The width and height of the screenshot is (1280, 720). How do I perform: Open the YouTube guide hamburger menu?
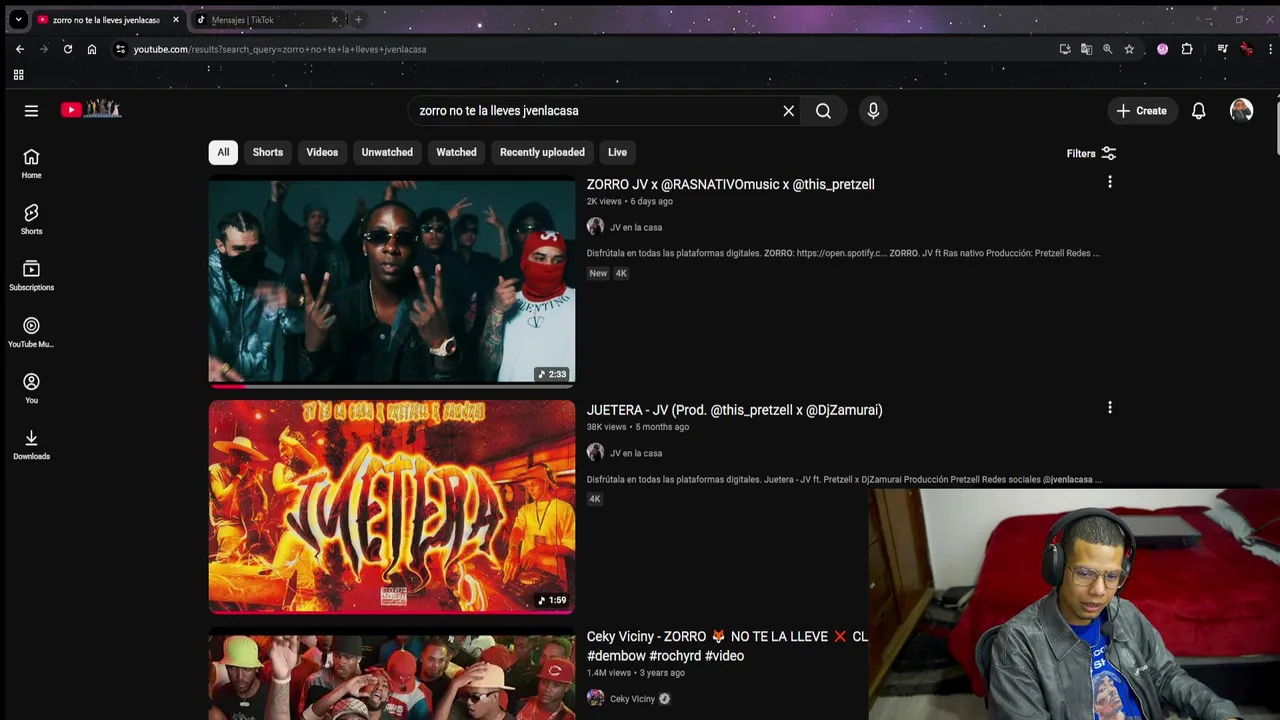pyautogui.click(x=31, y=111)
